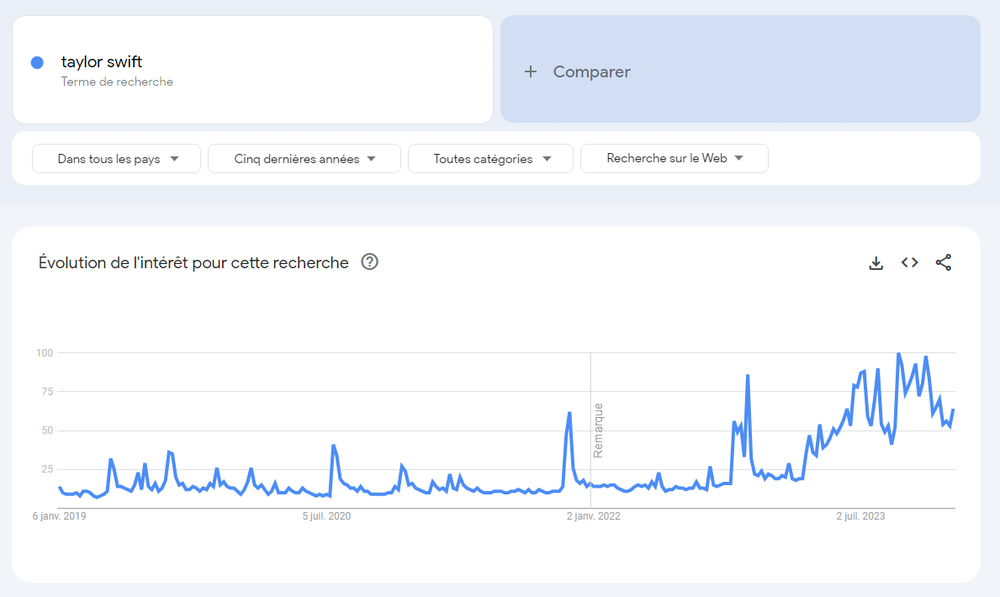Open the 'Dans tous les pays' dropdown

117,159
